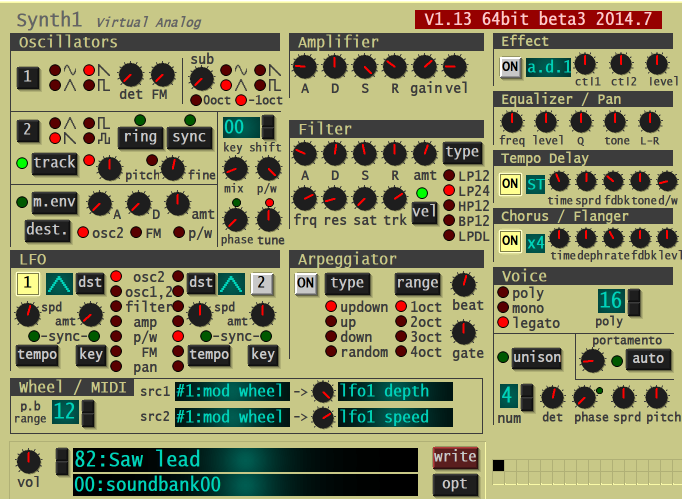Open the src2 mod wheel source selector
682x499 pixels.
pos(232,417)
